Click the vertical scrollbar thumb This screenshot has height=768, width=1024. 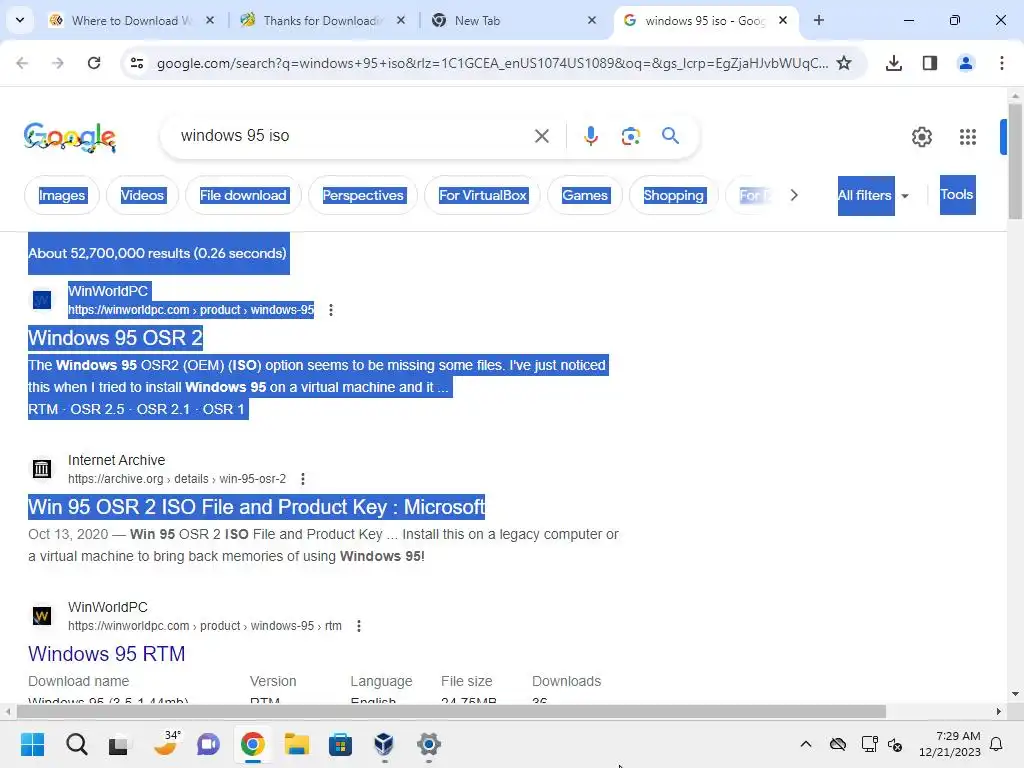click(1015, 160)
